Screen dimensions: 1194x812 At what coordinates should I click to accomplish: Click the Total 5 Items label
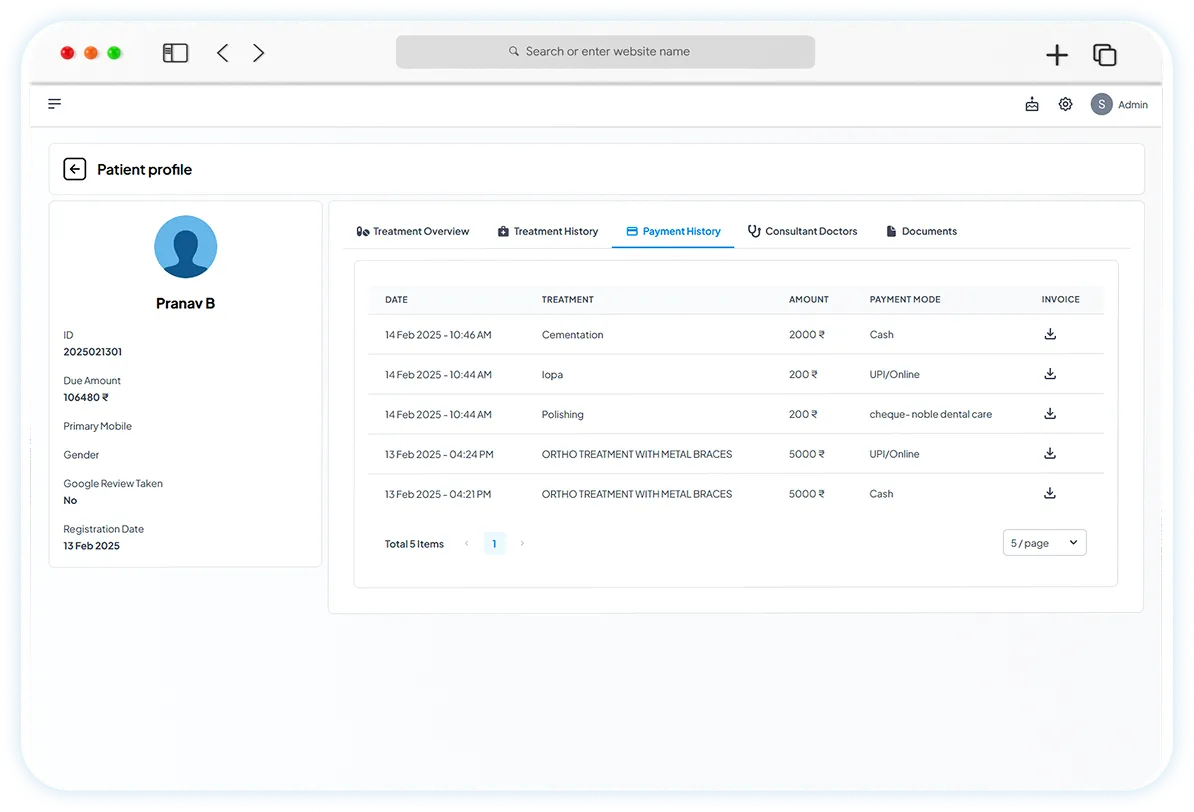tap(414, 544)
